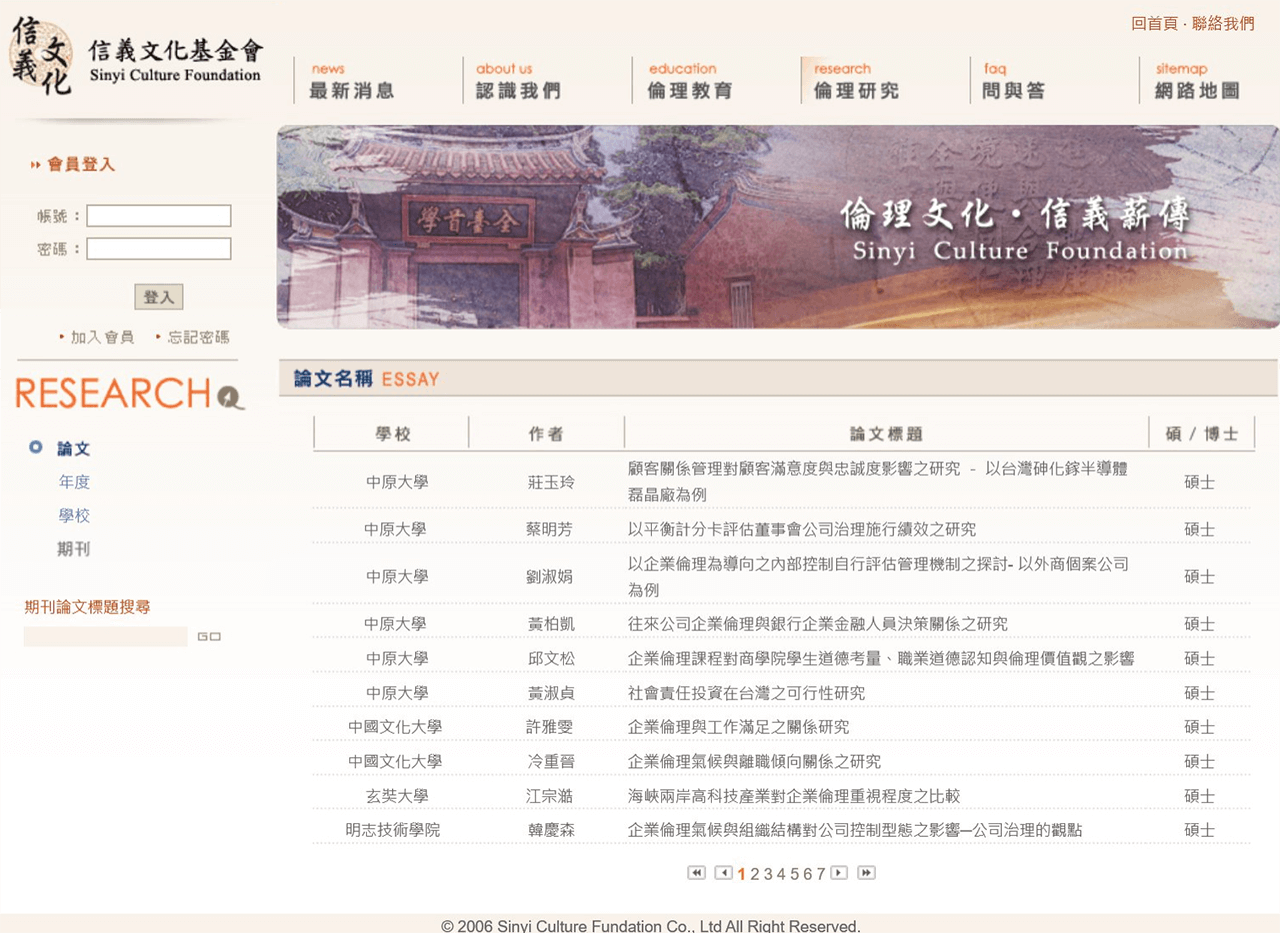Focus the journal essay title search box
1280x933 pixels.
coord(105,637)
